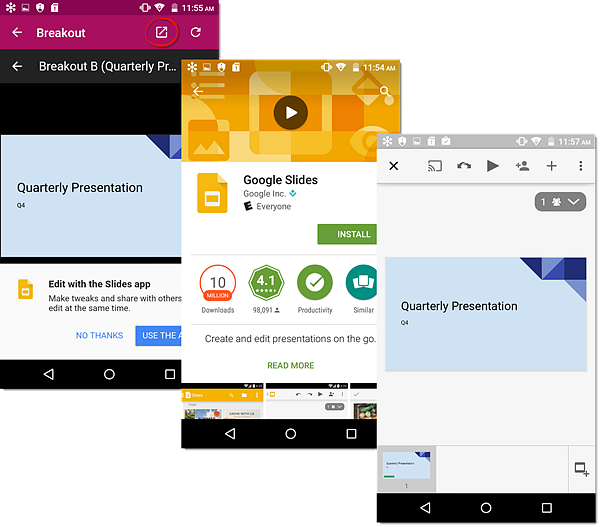Screen dimensions: 600x527
Task: Close the presentation in Slides editor
Action: click(x=394, y=166)
